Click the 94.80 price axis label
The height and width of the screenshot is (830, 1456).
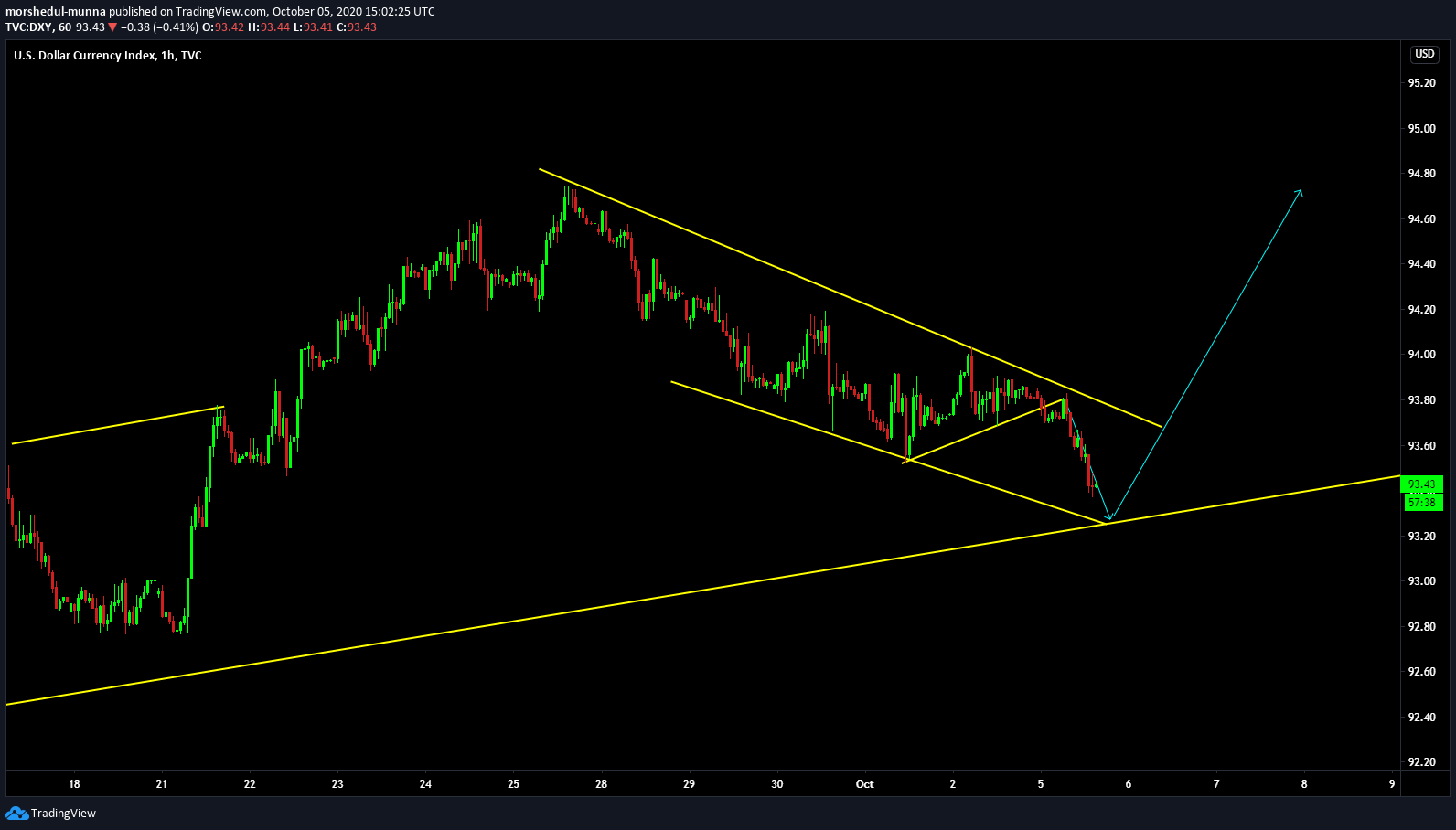tap(1421, 174)
